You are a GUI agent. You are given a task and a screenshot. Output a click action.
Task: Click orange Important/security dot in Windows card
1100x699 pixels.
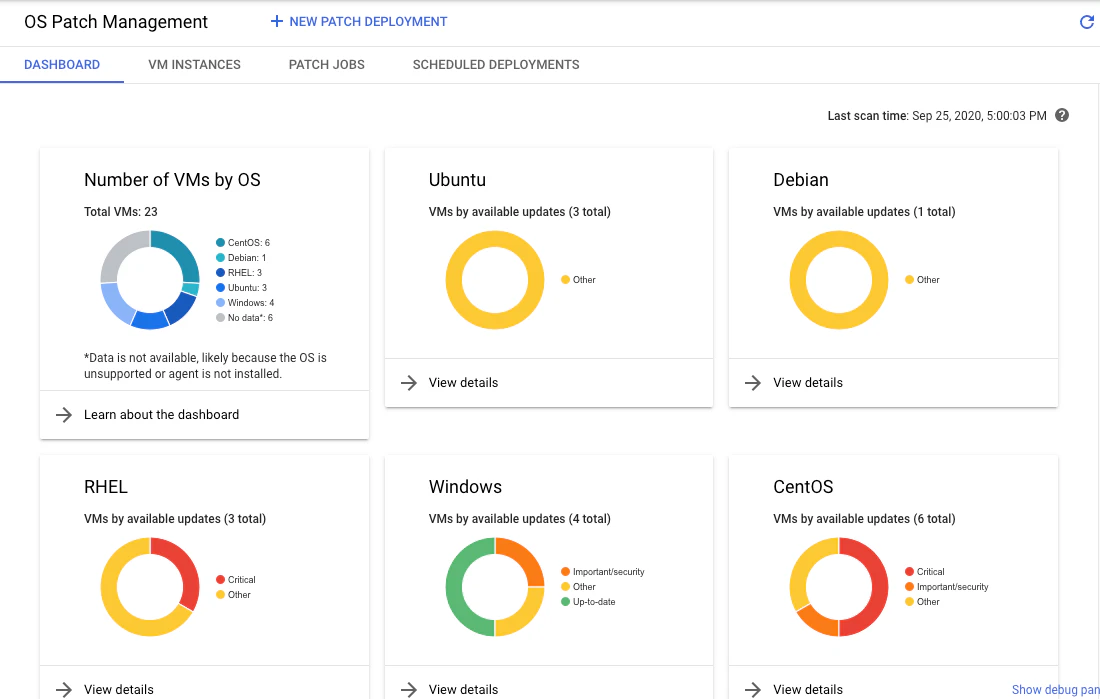coord(565,572)
